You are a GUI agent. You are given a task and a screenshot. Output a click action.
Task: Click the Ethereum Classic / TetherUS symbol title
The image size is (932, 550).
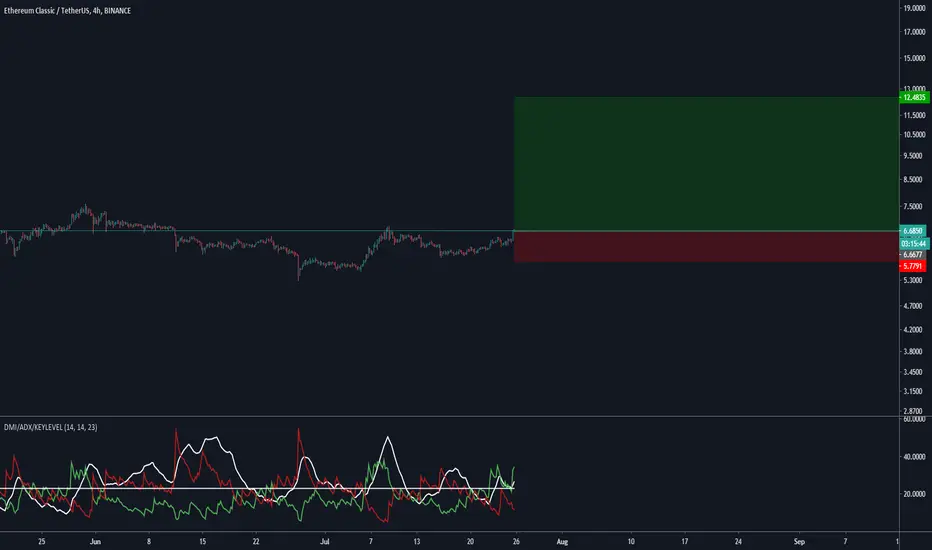point(67,11)
